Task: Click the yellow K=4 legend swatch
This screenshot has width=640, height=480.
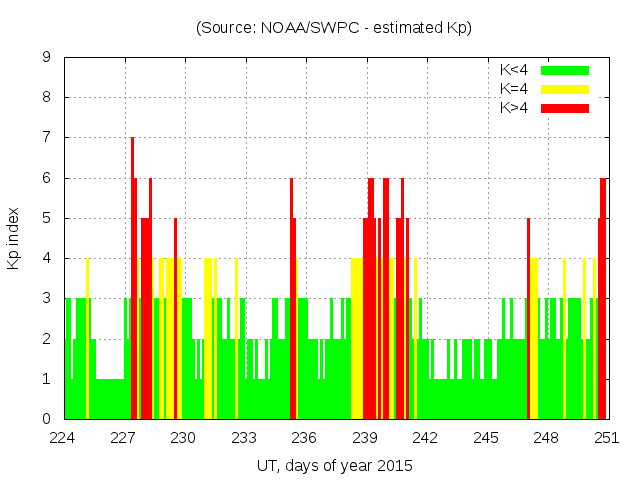Action: pos(565,89)
